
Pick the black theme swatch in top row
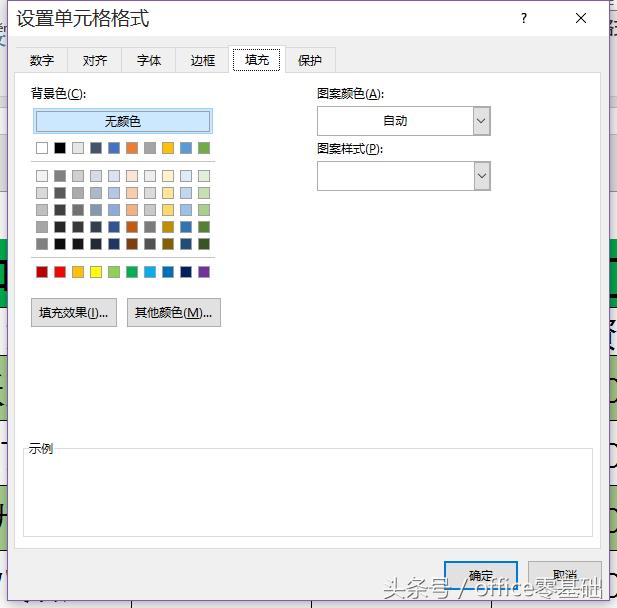point(60,148)
